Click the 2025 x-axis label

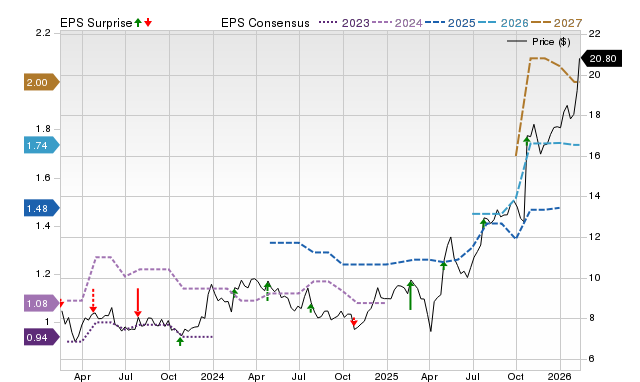pos(387,376)
